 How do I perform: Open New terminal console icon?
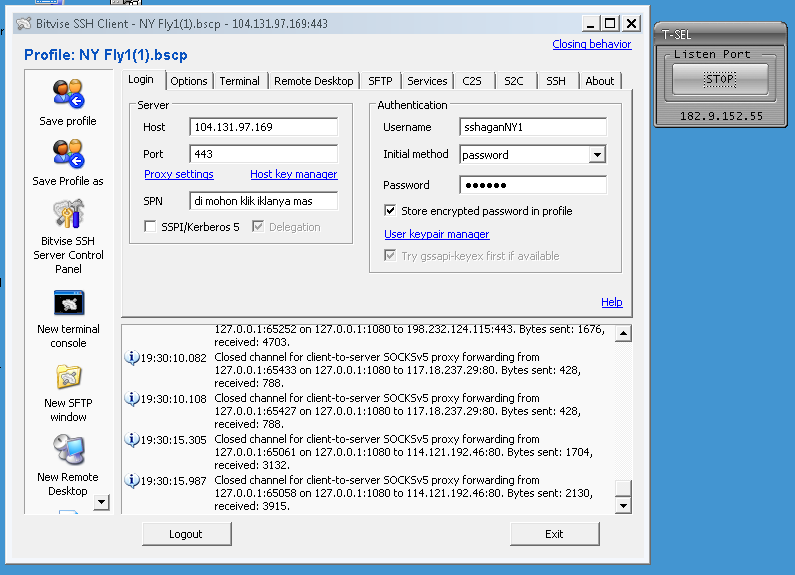(x=68, y=303)
